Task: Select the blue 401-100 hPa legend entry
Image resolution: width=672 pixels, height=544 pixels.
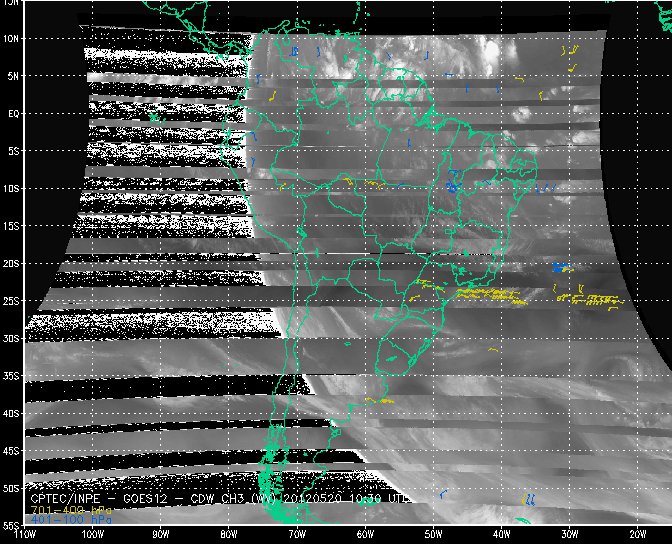Action: (x=71, y=520)
